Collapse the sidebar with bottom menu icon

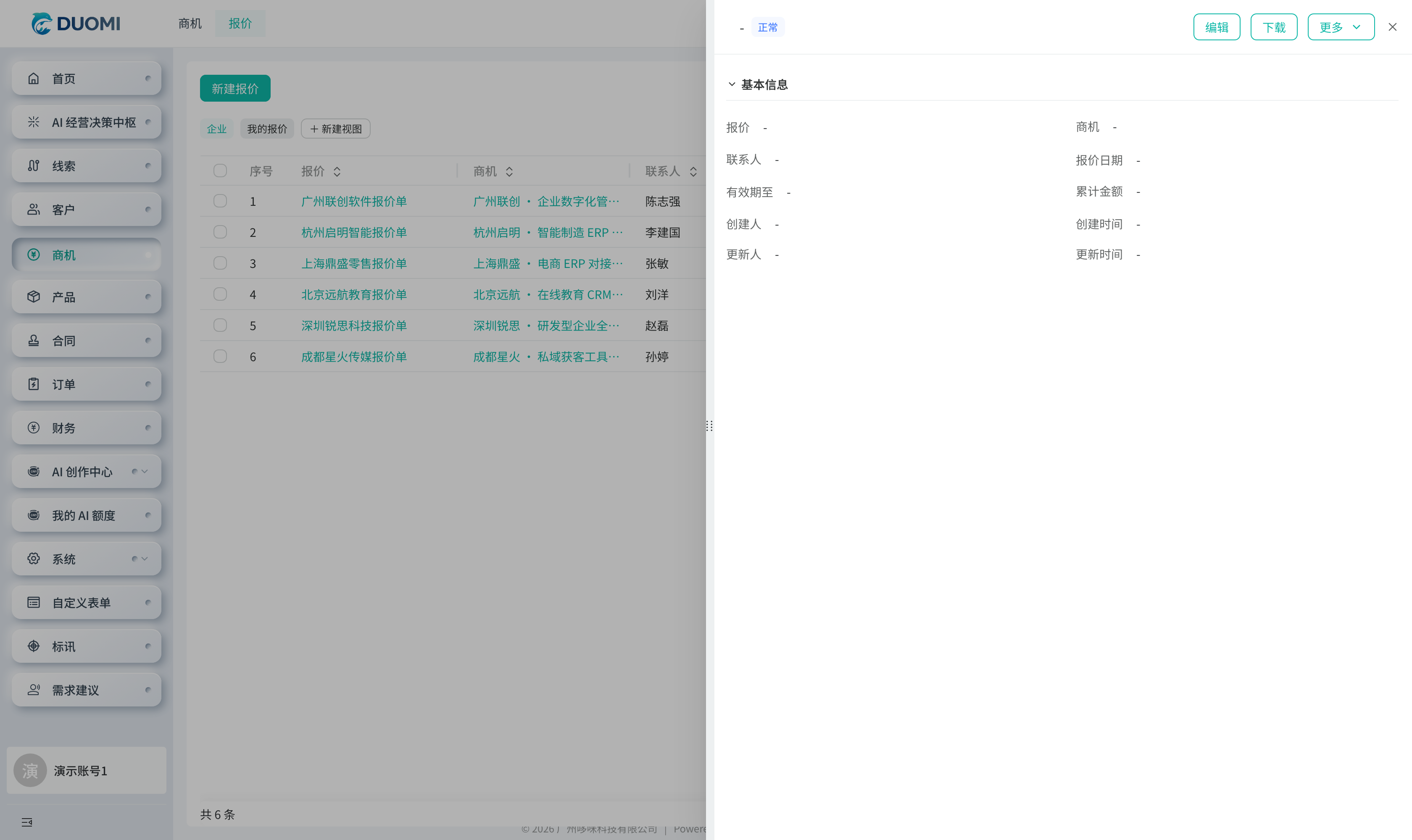coord(26,822)
